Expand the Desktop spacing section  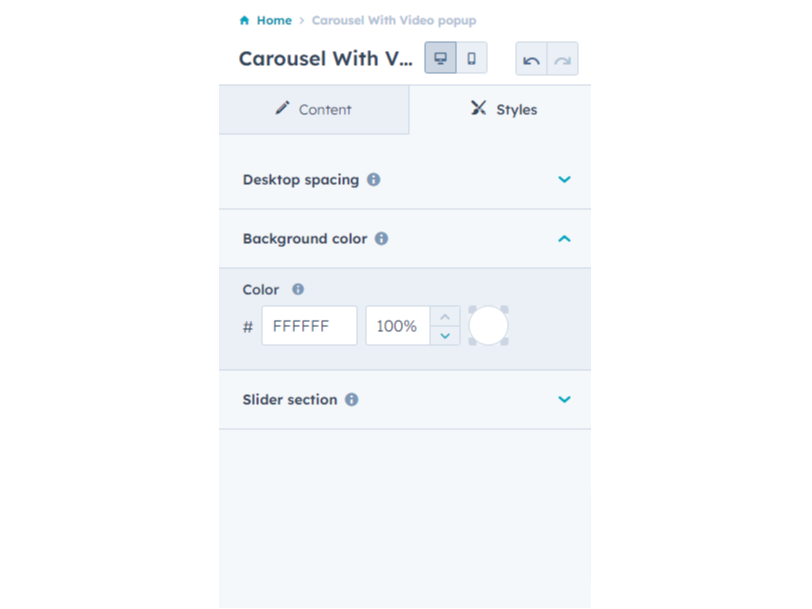tap(564, 180)
